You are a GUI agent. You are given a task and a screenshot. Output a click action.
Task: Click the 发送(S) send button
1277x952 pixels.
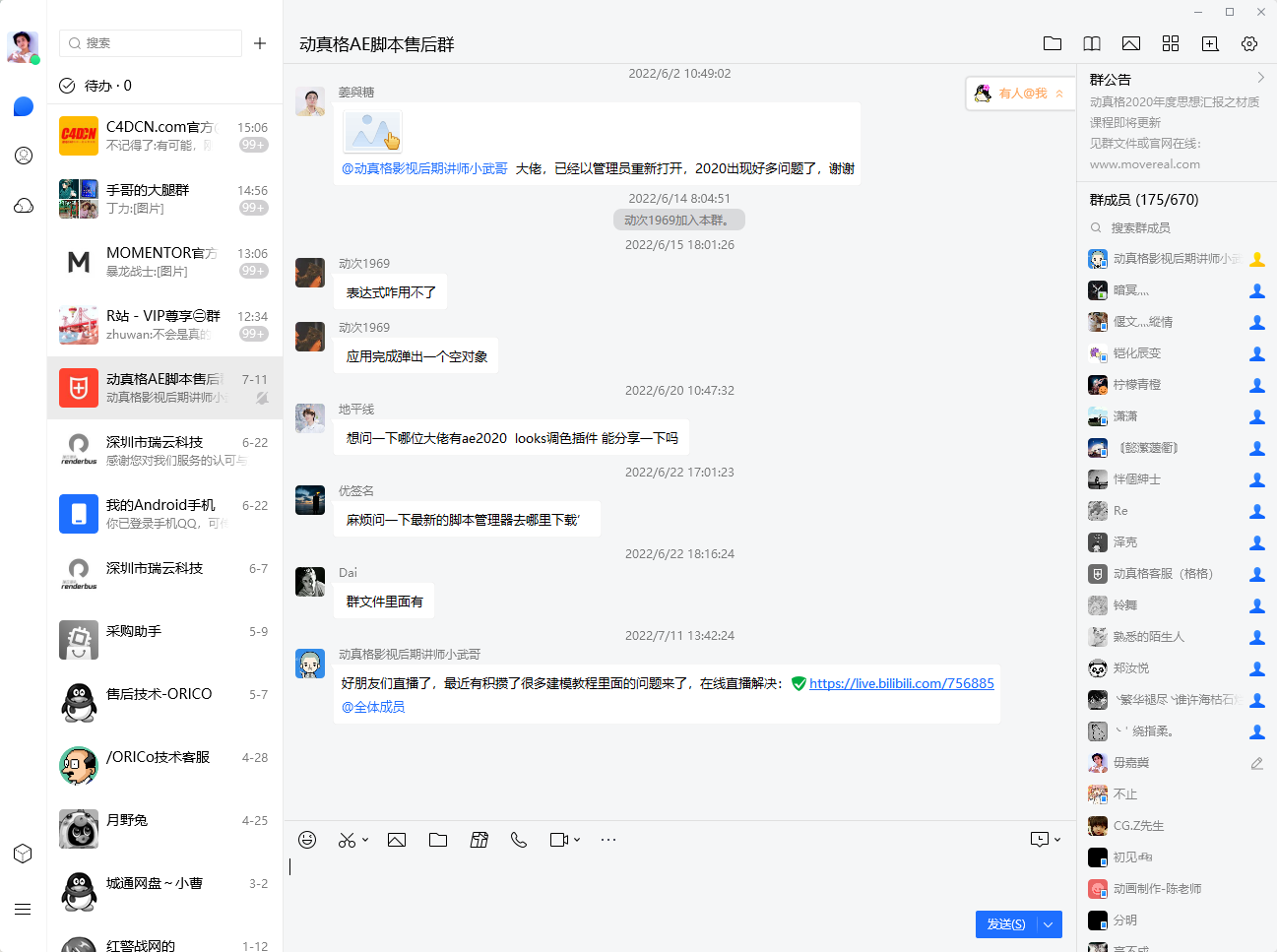(1006, 924)
